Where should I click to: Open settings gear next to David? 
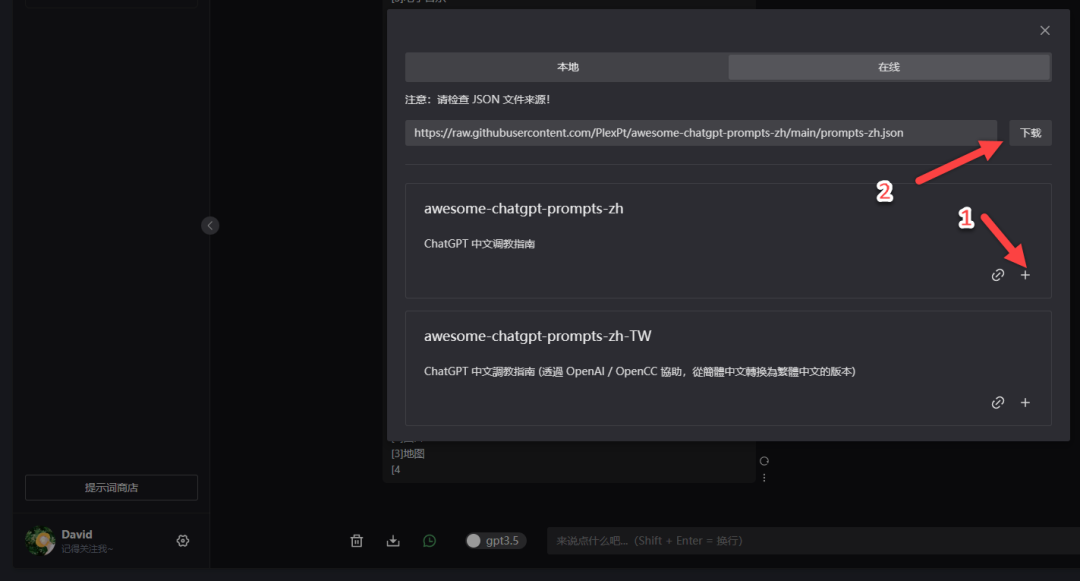183,540
